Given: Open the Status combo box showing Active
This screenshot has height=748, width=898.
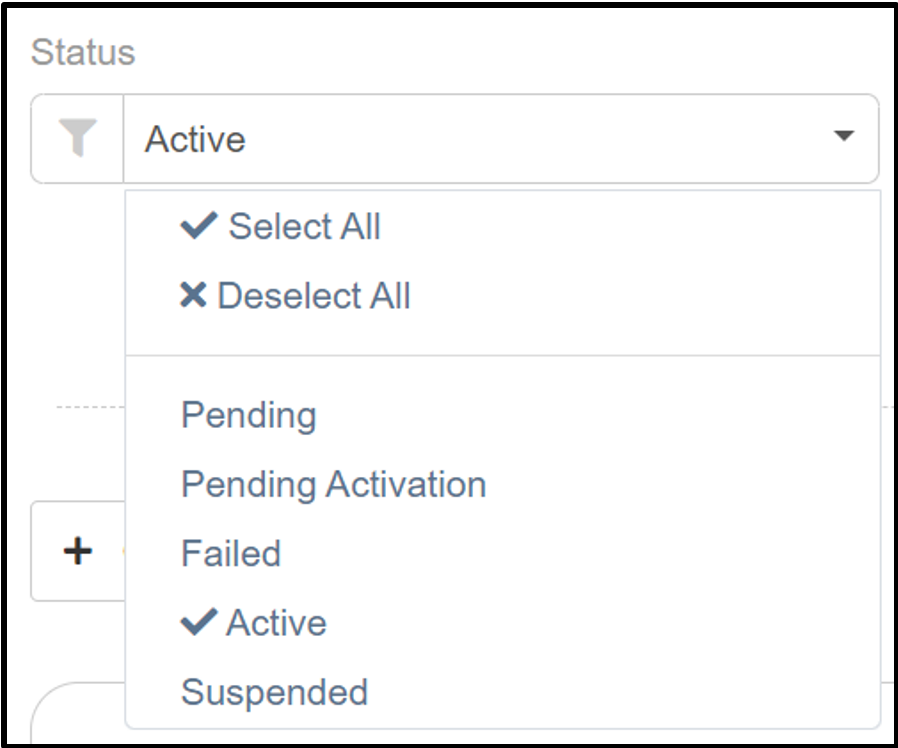Looking at the screenshot, I should (x=501, y=139).
